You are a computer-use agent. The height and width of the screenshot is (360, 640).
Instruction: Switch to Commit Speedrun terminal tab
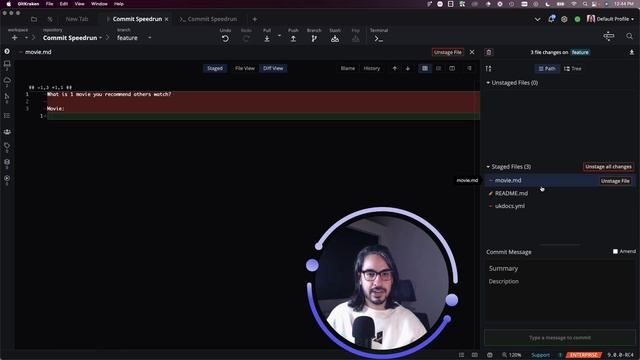[209, 19]
